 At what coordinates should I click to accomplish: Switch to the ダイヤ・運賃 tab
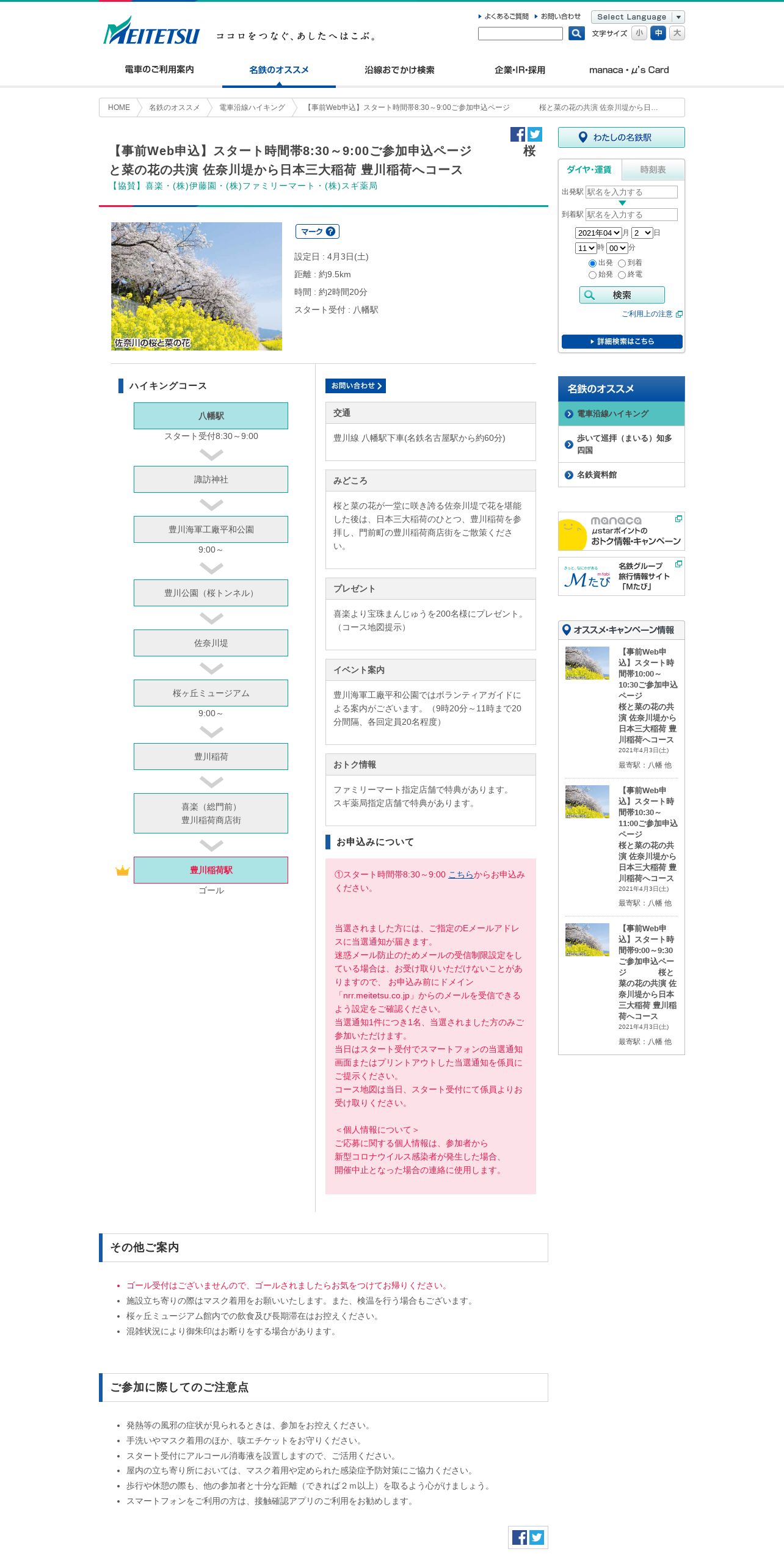[589, 170]
